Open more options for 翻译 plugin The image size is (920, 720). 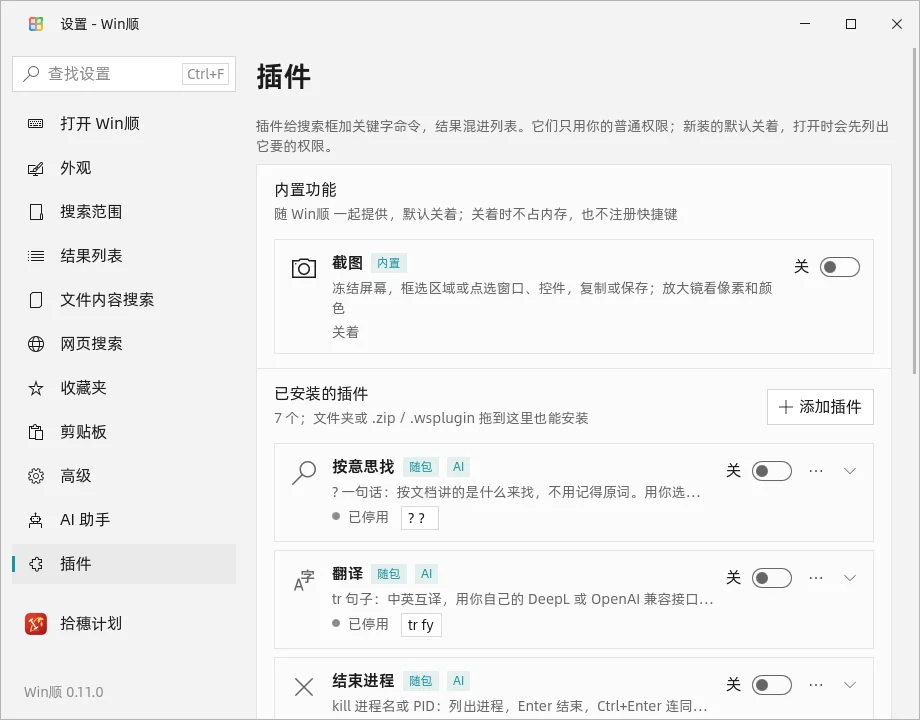[816, 578]
